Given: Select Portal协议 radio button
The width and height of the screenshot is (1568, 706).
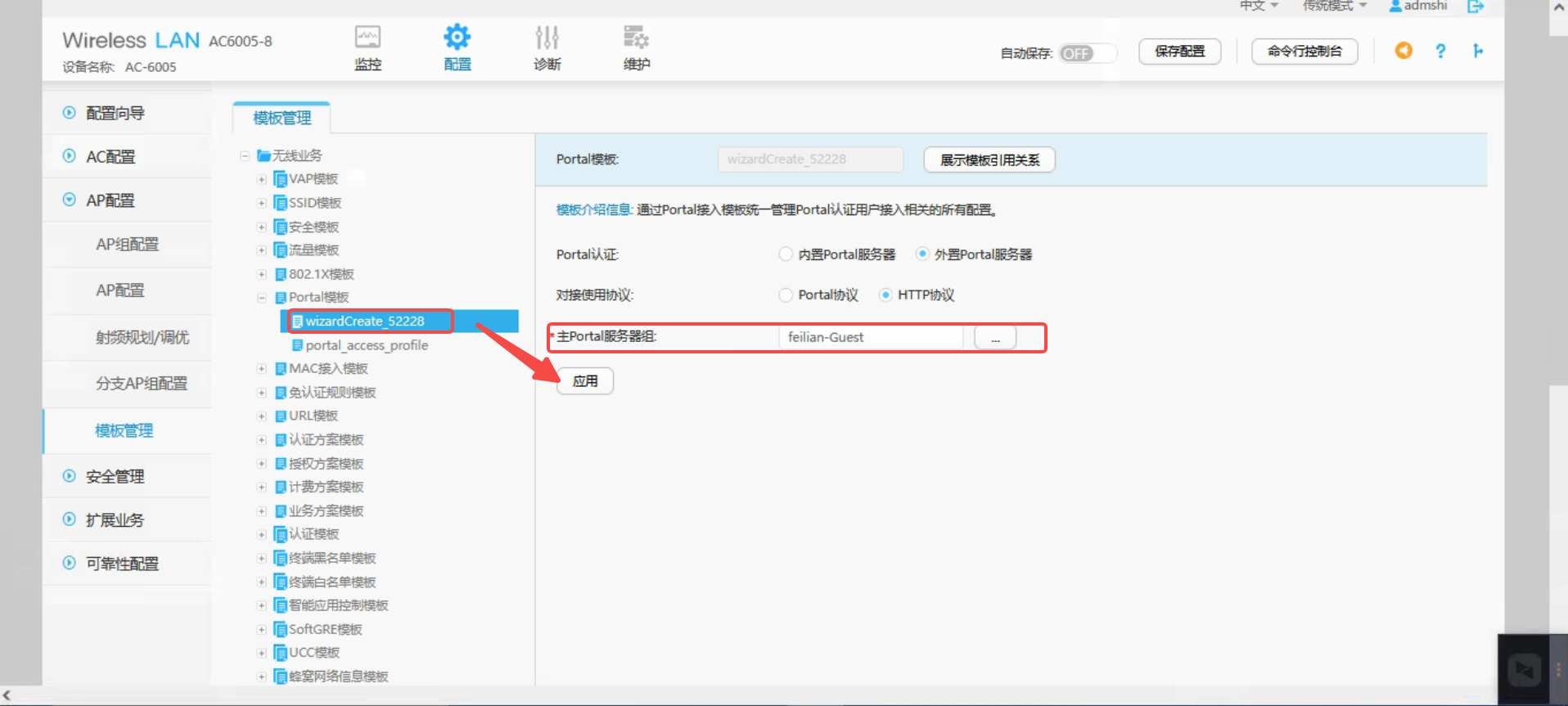Looking at the screenshot, I should 786,295.
